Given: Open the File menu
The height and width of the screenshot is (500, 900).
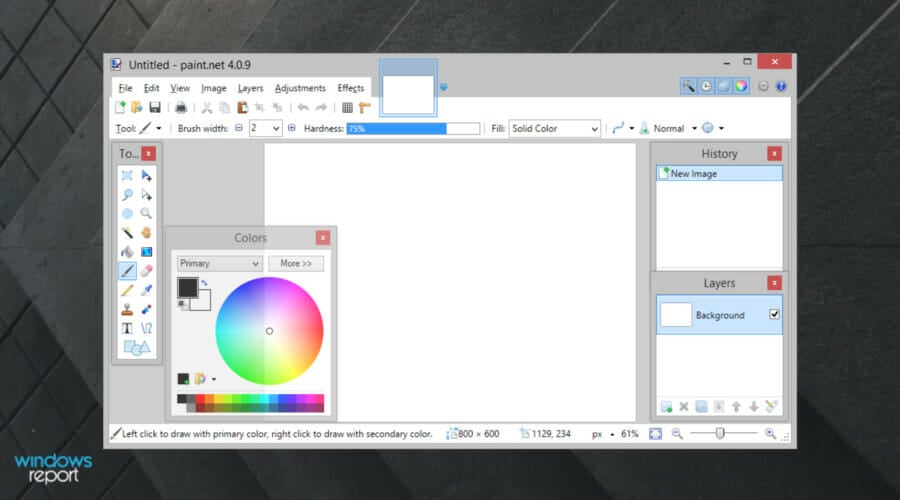Looking at the screenshot, I should tap(125, 88).
